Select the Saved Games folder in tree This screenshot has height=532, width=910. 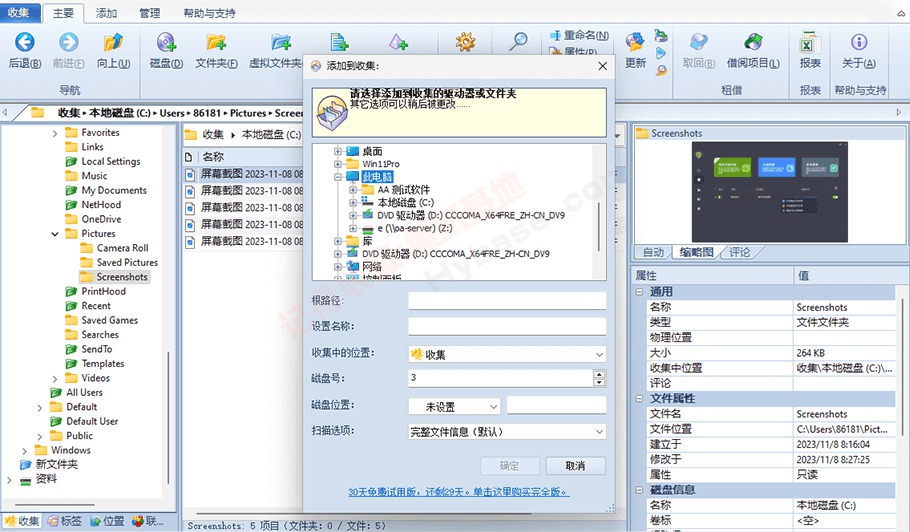(x=109, y=320)
